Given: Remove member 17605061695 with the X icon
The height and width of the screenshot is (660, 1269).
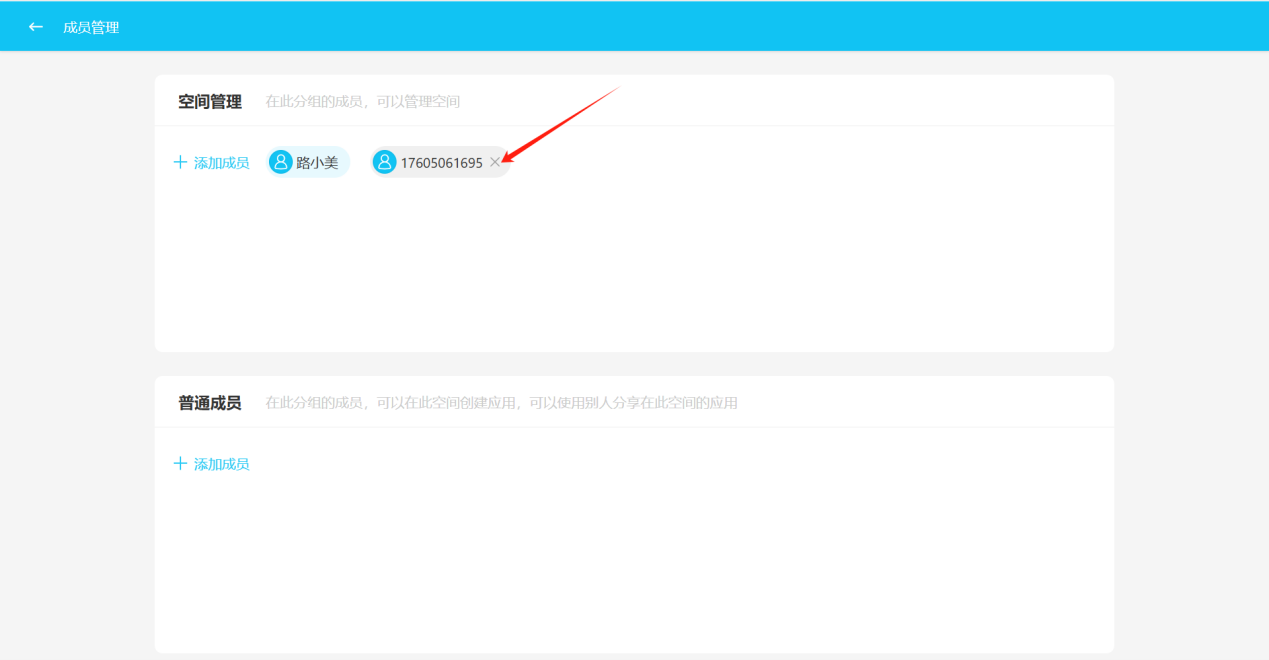Looking at the screenshot, I should point(494,162).
